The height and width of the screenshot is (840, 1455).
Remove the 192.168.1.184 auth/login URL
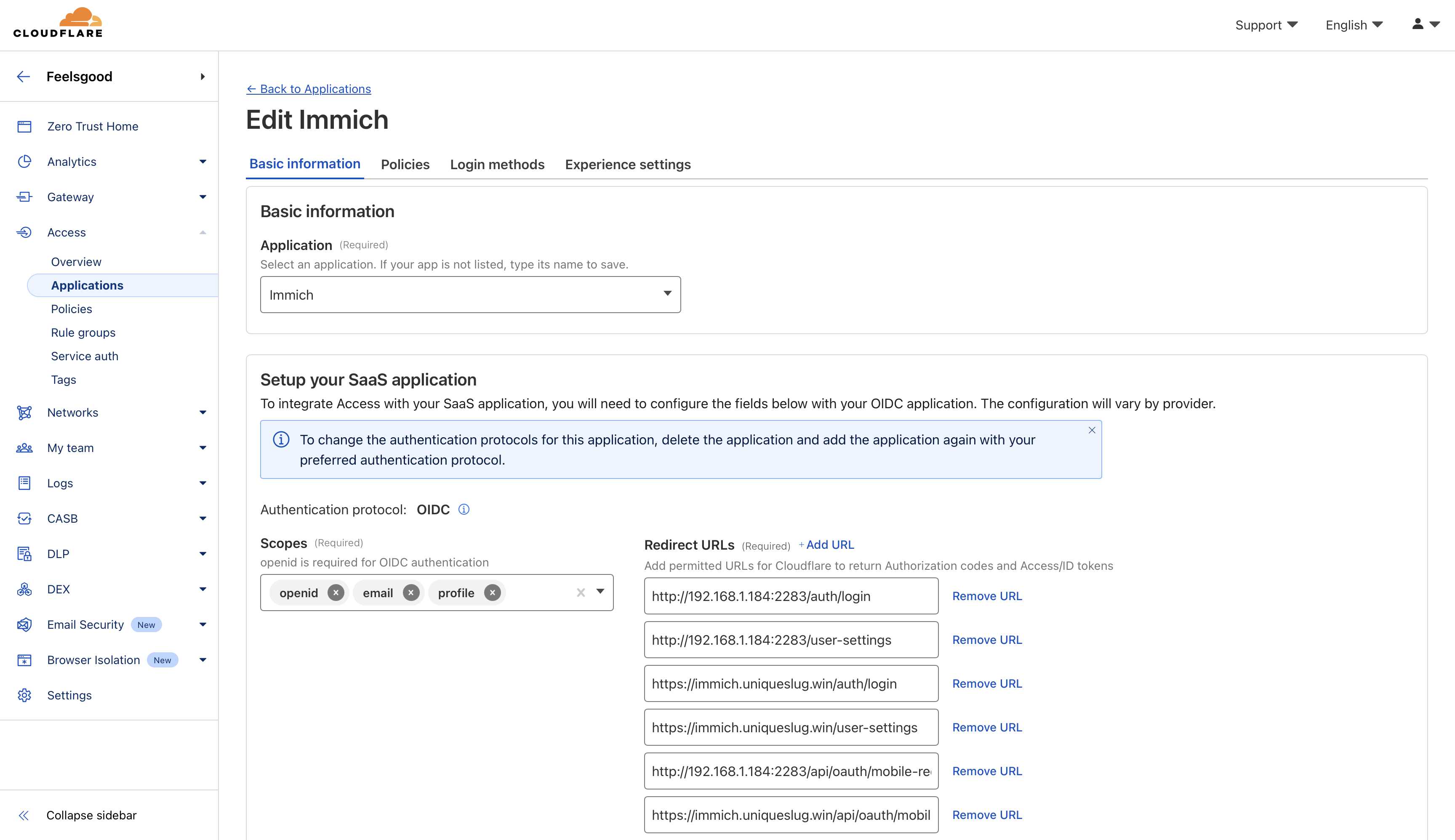[987, 596]
